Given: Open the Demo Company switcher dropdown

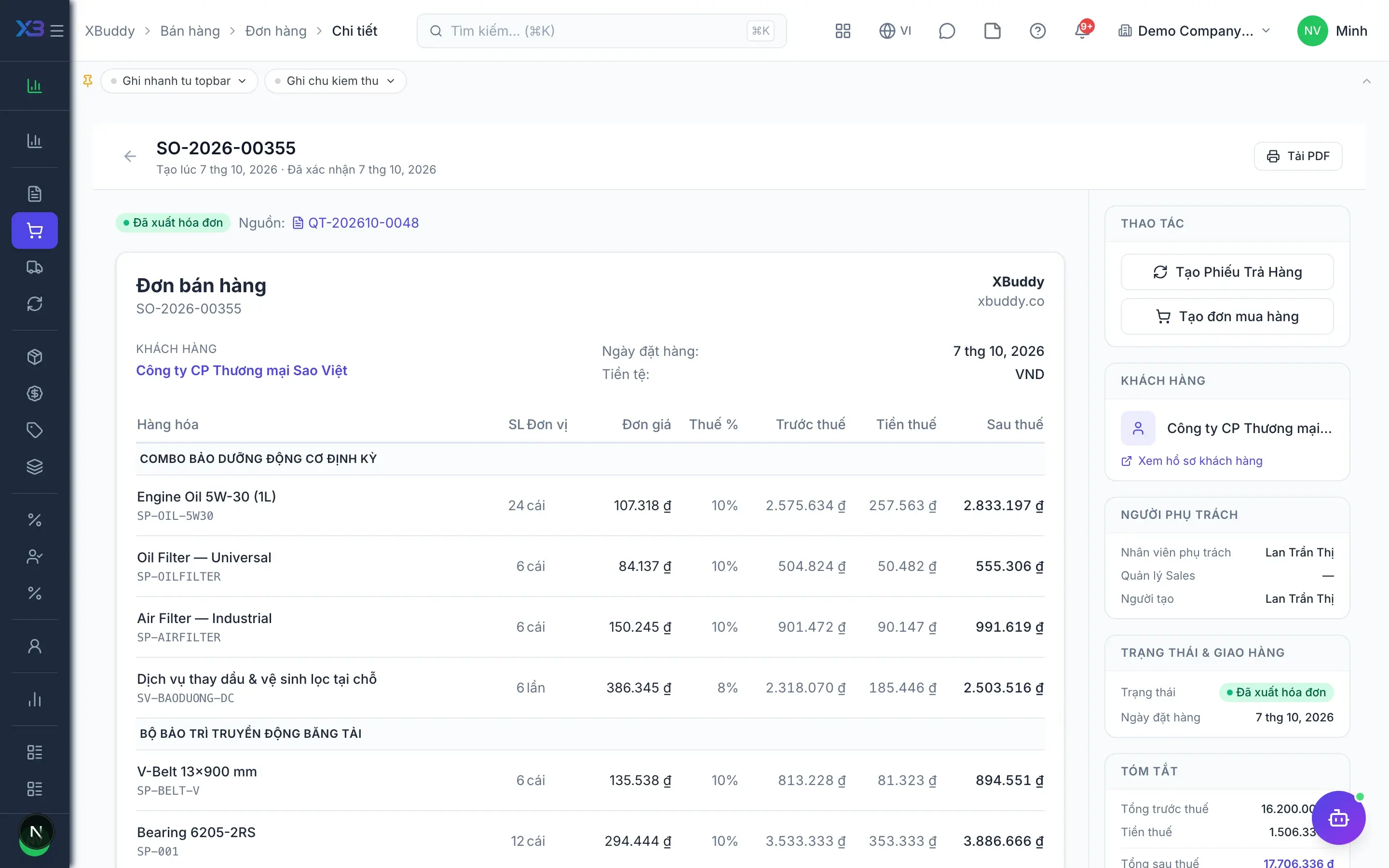Looking at the screenshot, I should 1195,31.
